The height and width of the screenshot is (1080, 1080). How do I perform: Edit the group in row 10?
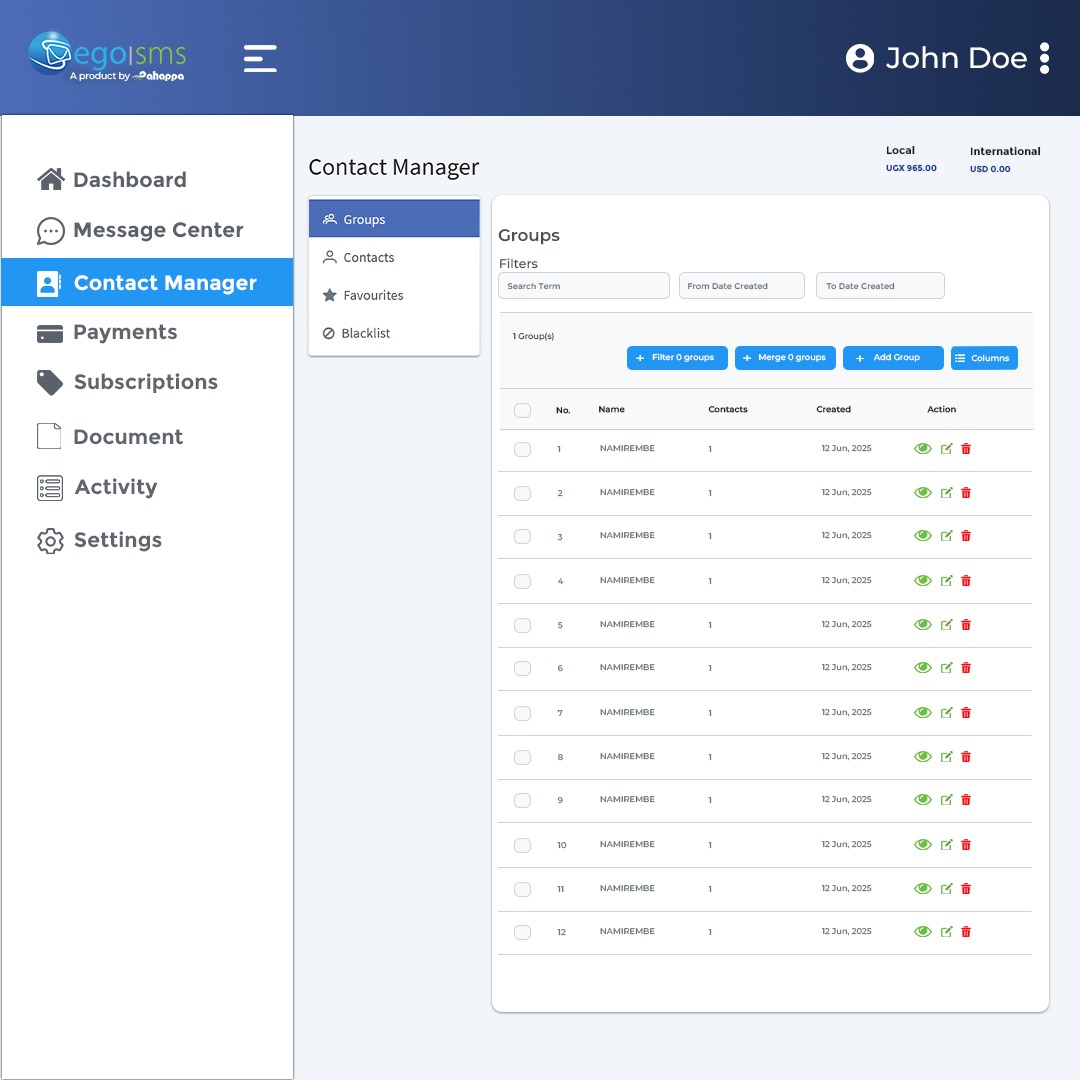pyautogui.click(x=946, y=844)
